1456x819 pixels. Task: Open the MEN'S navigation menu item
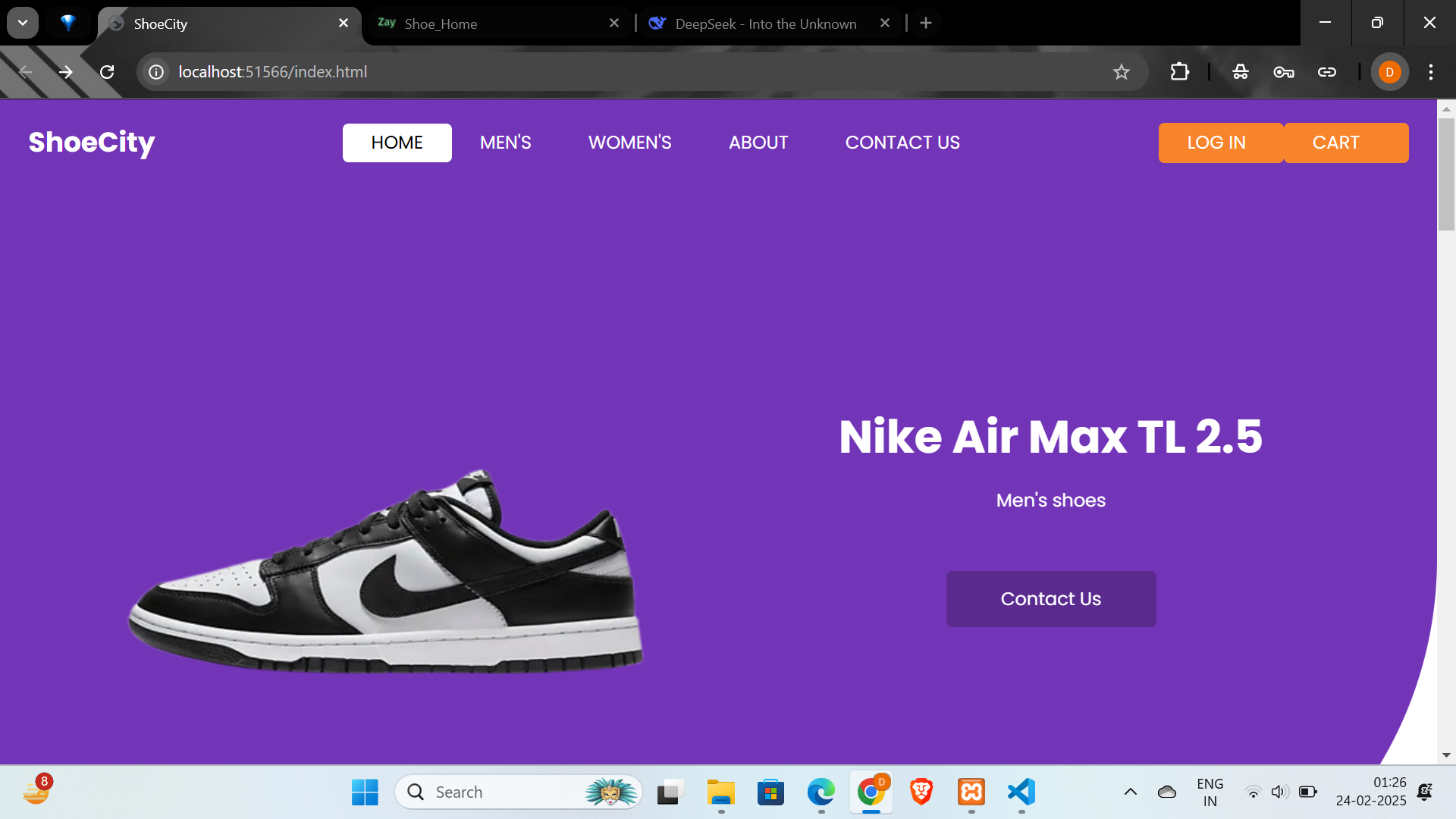pyautogui.click(x=505, y=143)
